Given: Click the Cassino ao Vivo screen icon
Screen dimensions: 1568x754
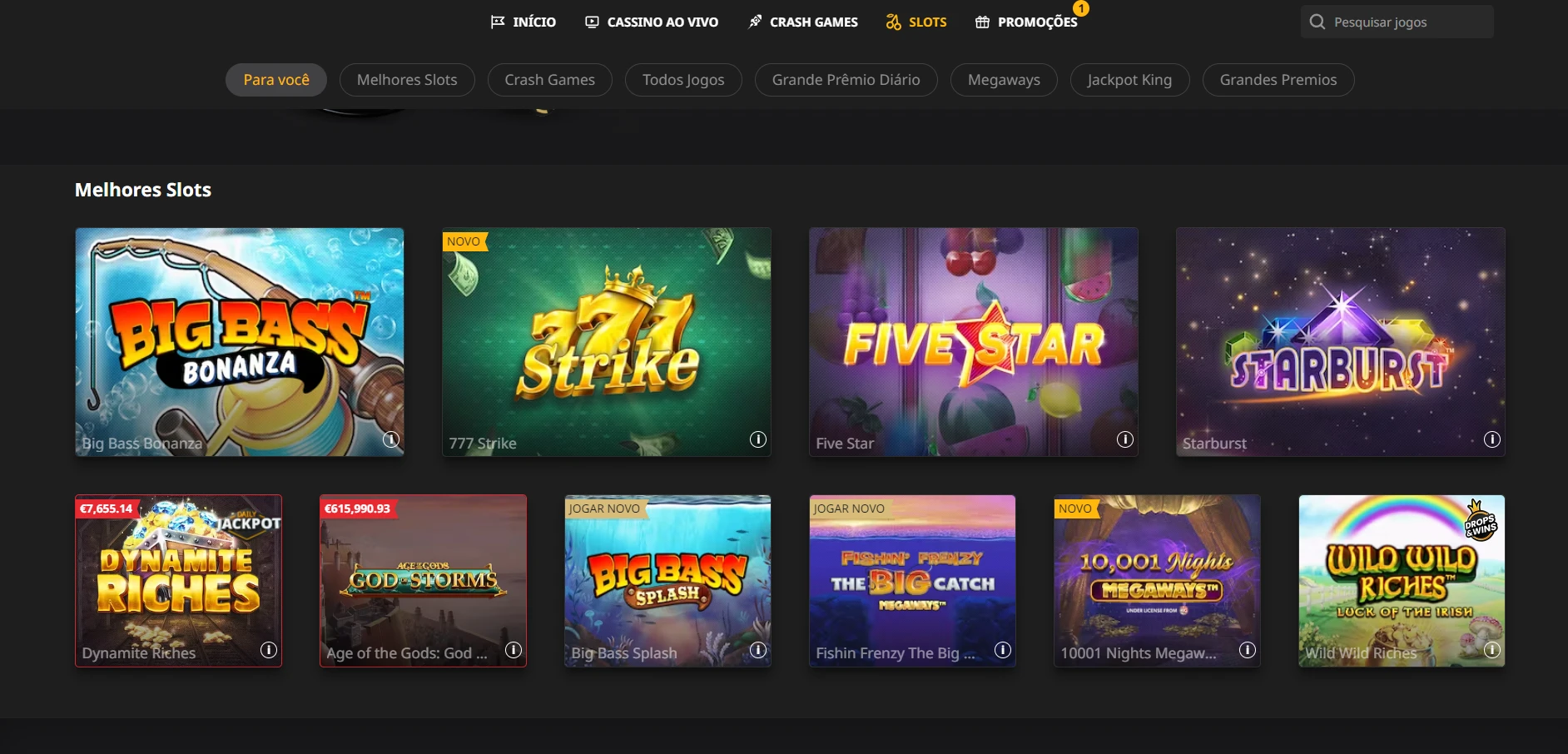Looking at the screenshot, I should pyautogui.click(x=592, y=22).
